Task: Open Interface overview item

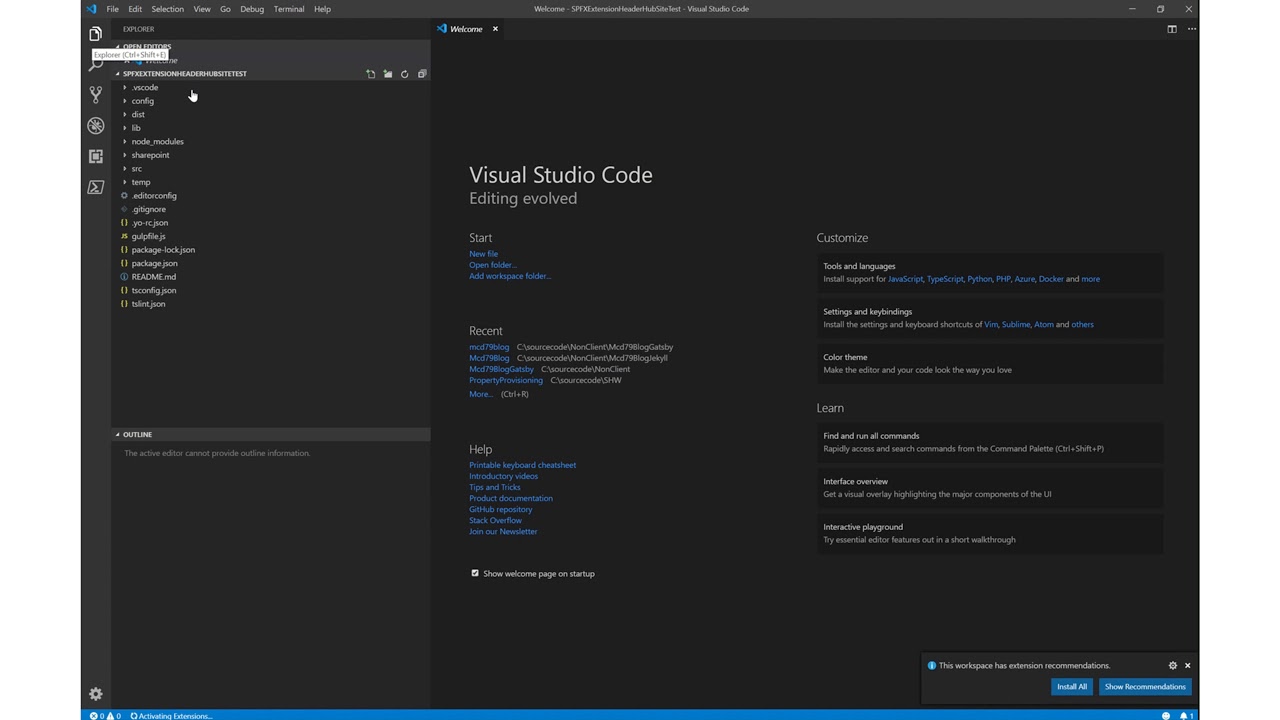Action: (990, 487)
